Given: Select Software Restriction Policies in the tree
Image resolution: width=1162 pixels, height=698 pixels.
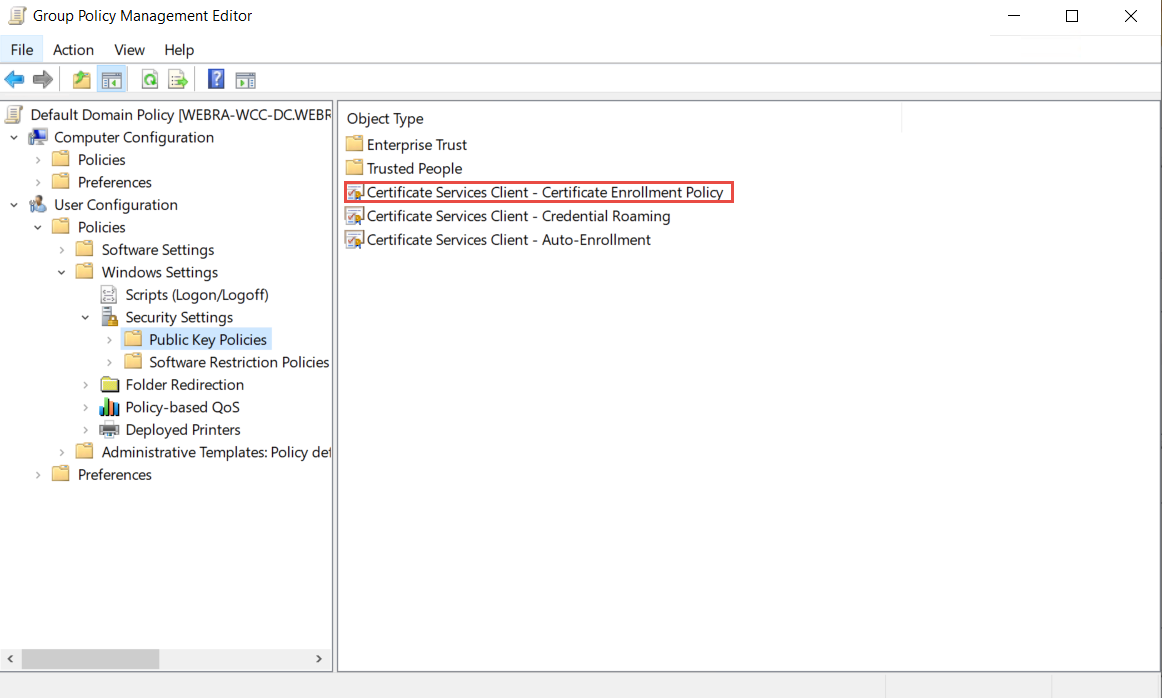Looking at the screenshot, I should 238,362.
